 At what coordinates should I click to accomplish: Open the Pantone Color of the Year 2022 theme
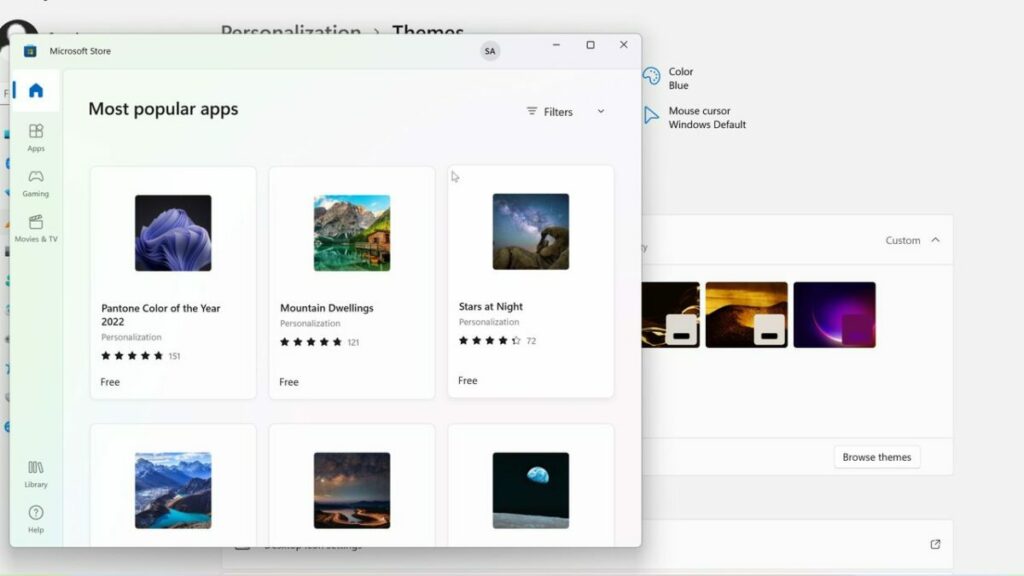click(173, 283)
